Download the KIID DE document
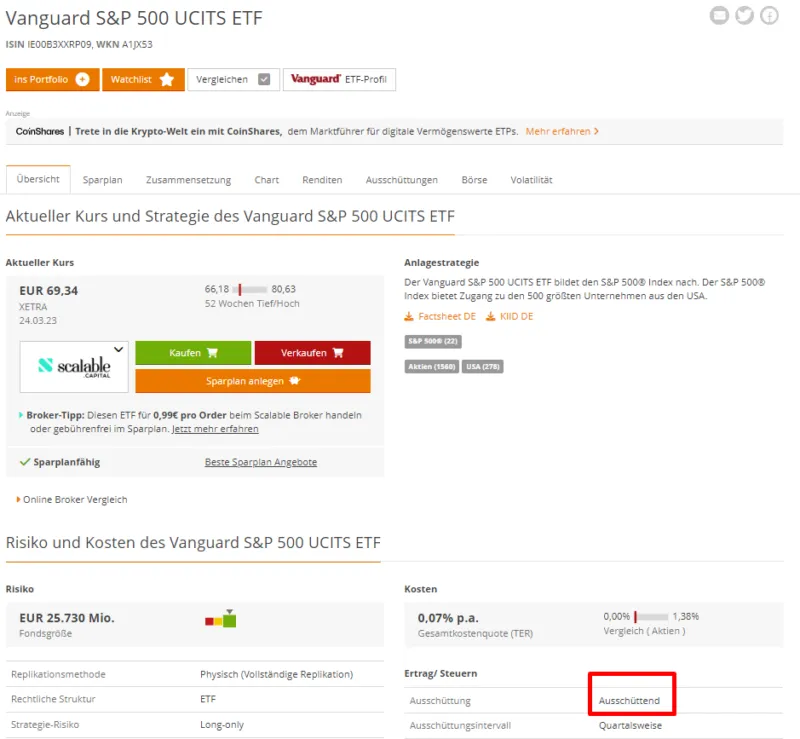800x739 pixels. [x=510, y=317]
